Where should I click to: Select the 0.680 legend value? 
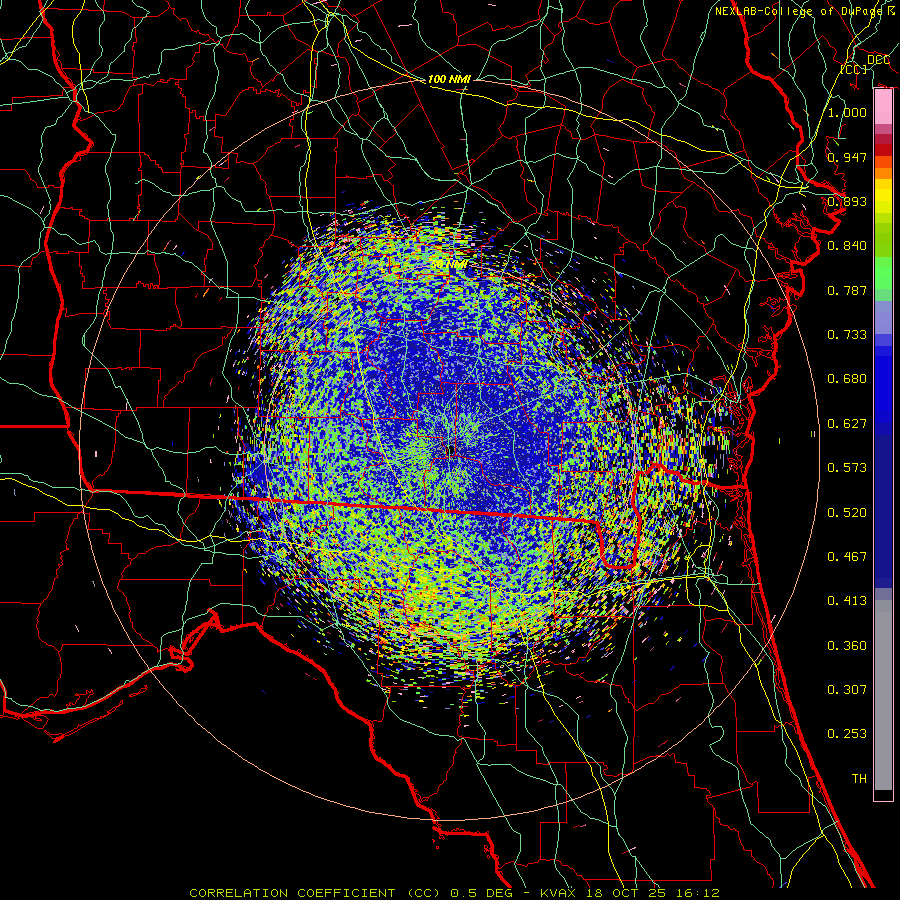847,379
